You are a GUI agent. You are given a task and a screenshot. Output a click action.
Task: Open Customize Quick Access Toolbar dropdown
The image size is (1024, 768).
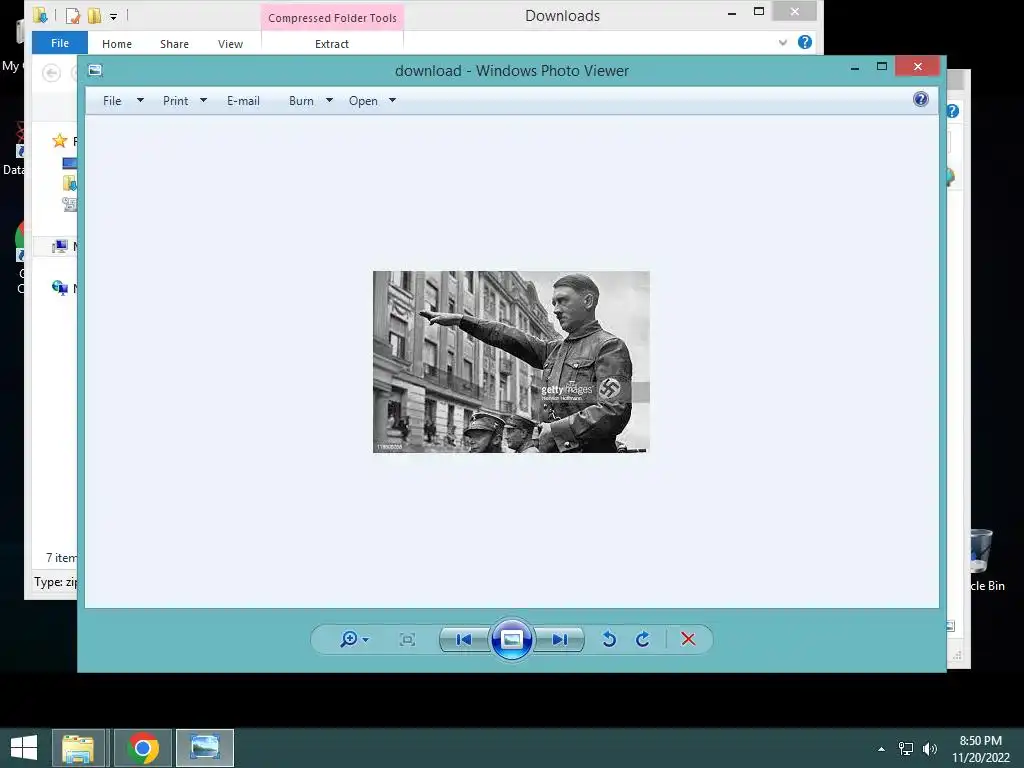point(114,16)
